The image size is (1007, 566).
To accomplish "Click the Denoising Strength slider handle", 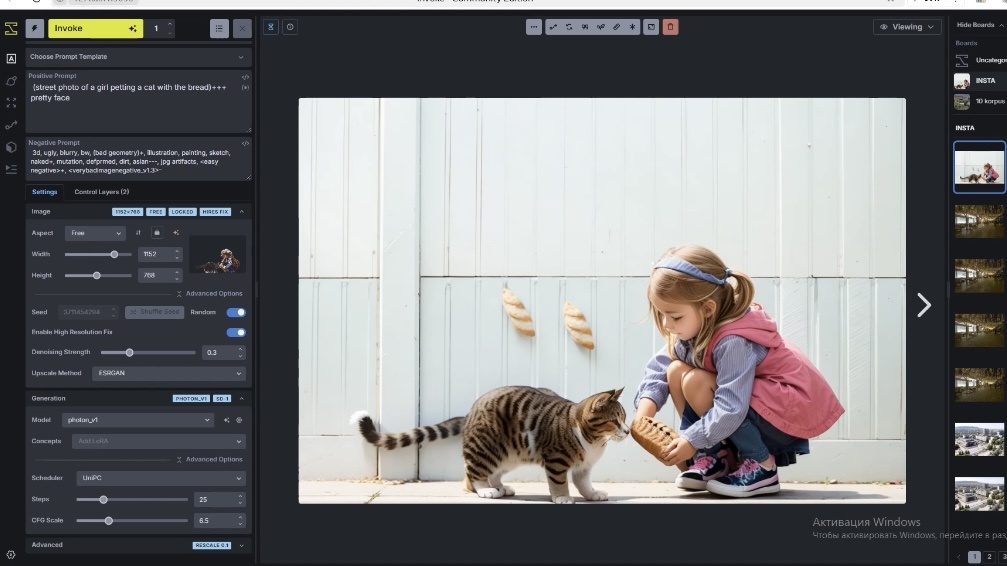I will coord(129,353).
